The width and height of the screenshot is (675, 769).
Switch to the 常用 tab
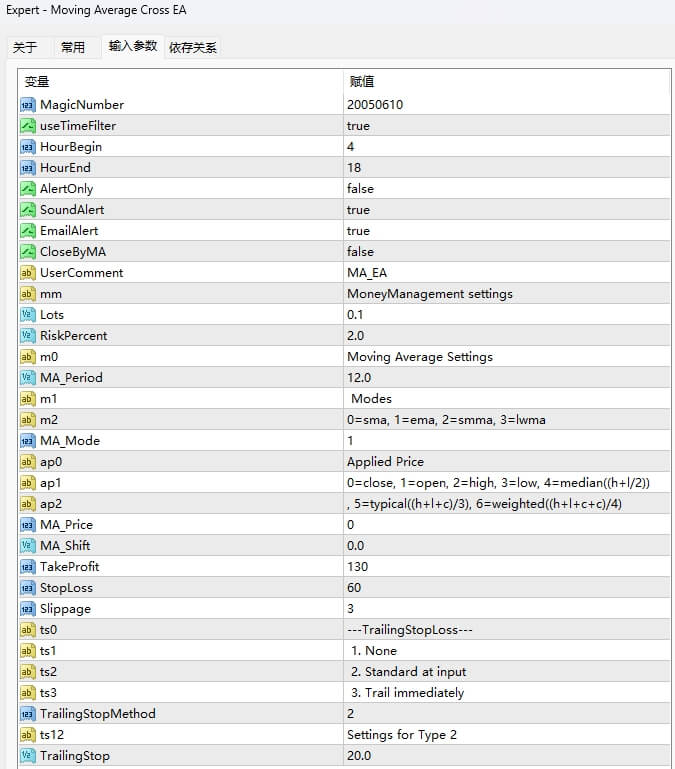(x=73, y=47)
